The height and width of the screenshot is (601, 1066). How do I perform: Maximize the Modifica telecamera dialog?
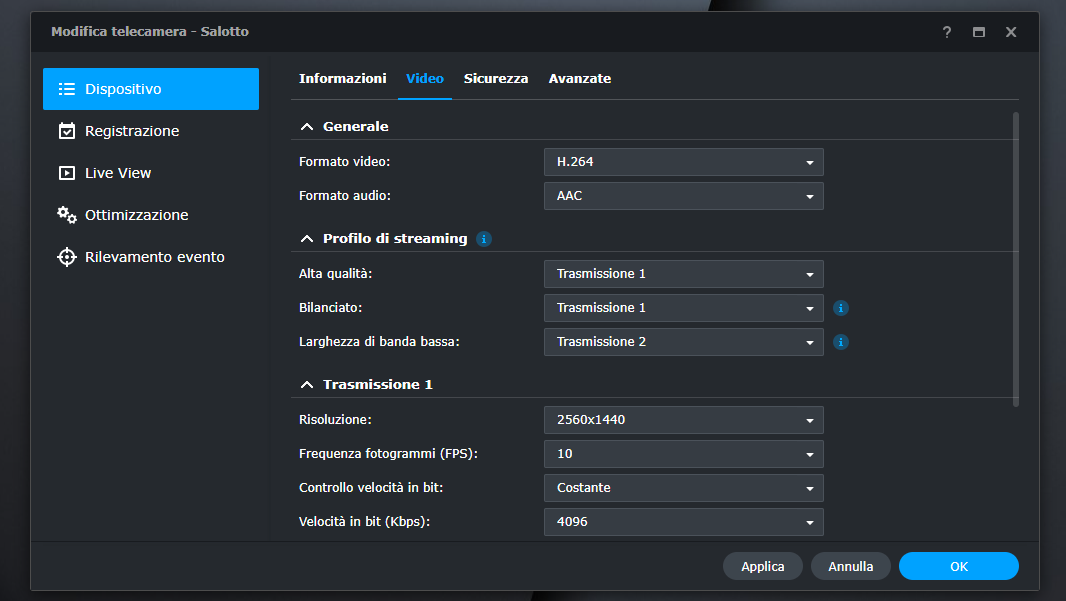(979, 32)
